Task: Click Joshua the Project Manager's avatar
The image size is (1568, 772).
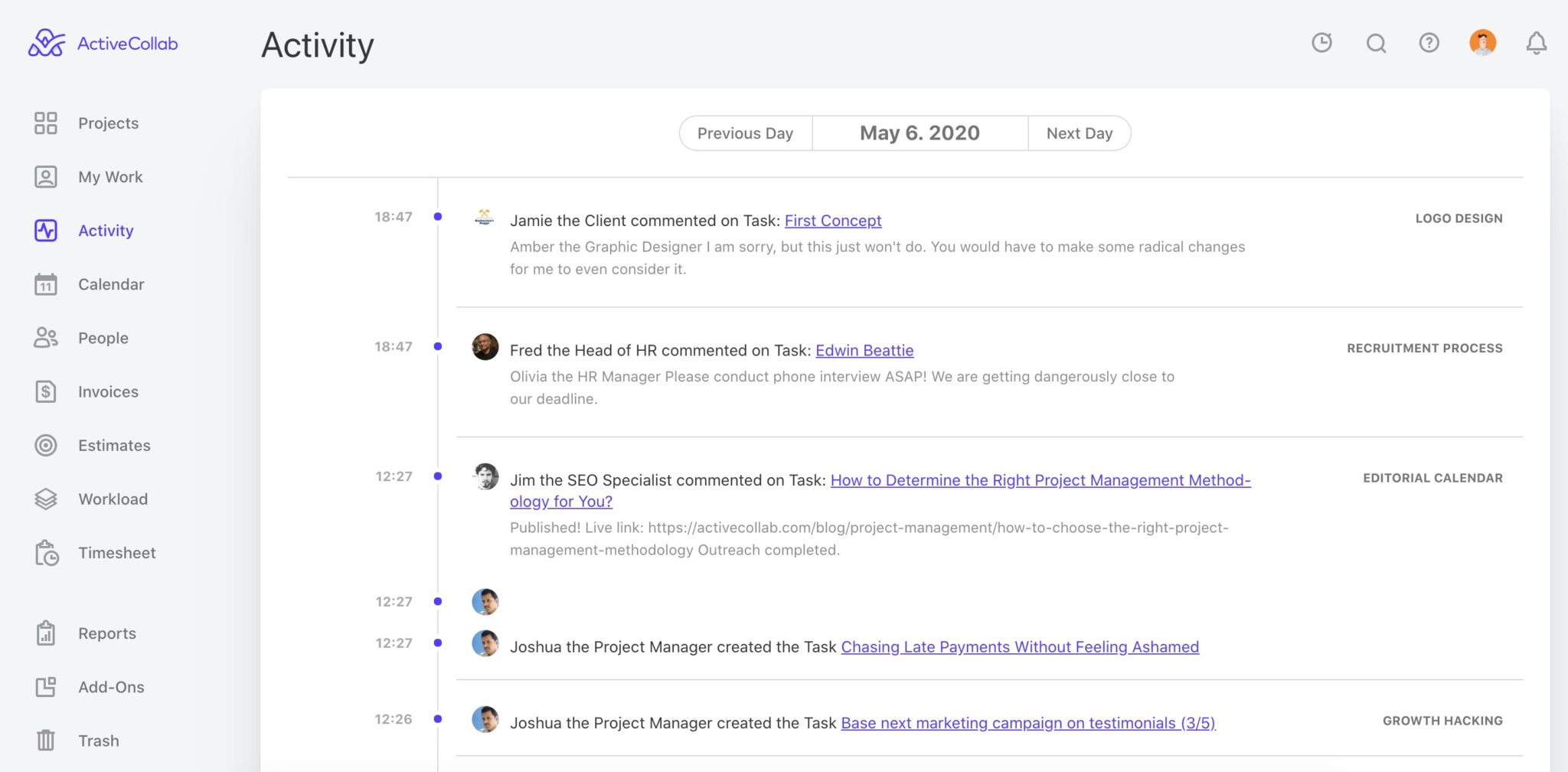Action: pyautogui.click(x=486, y=646)
